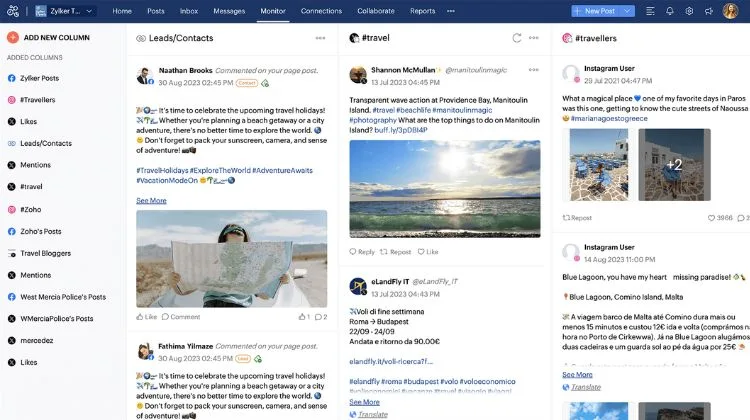The width and height of the screenshot is (750, 420).
Task: Click See More on Blue Lagoon post
Action: point(577,375)
